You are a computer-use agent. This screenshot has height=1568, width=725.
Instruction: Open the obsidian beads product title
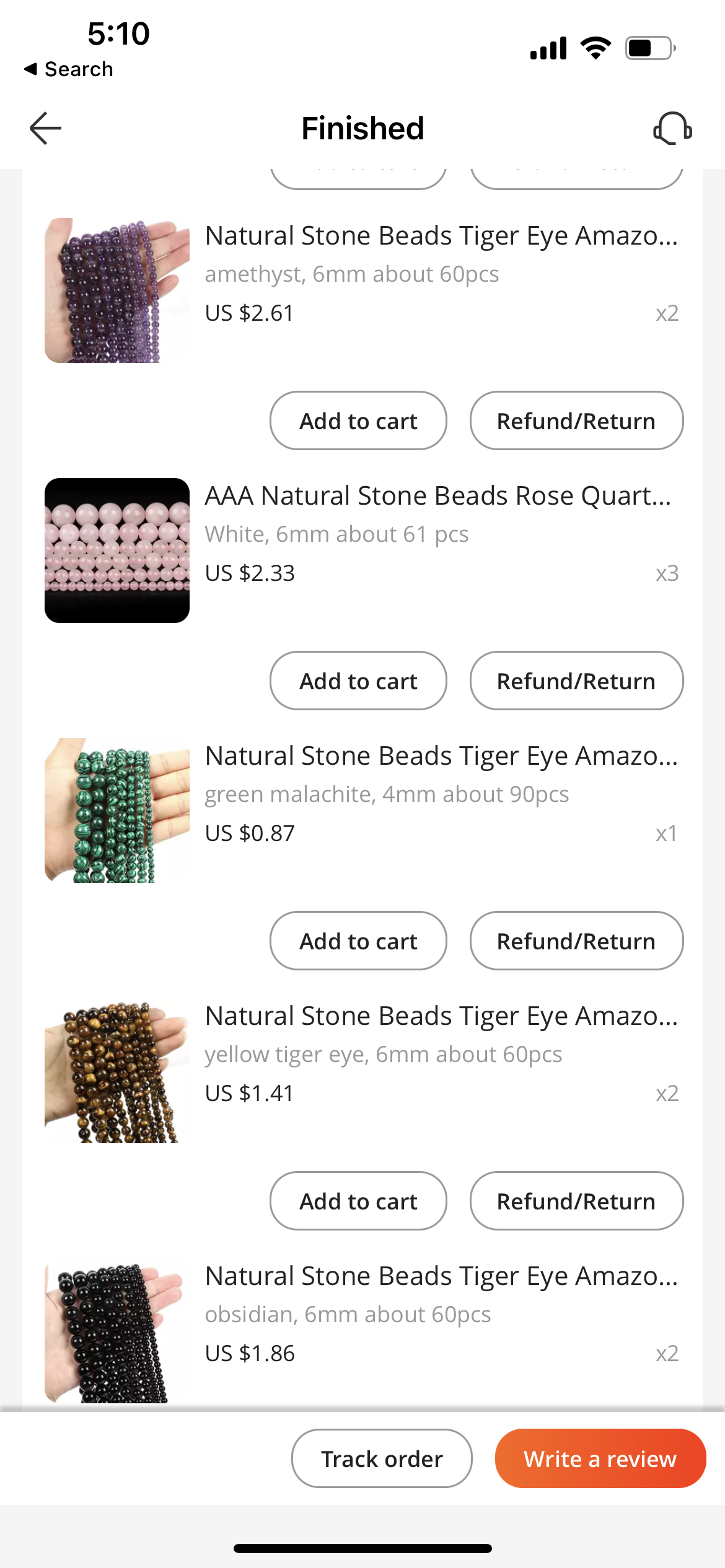[x=441, y=1276]
